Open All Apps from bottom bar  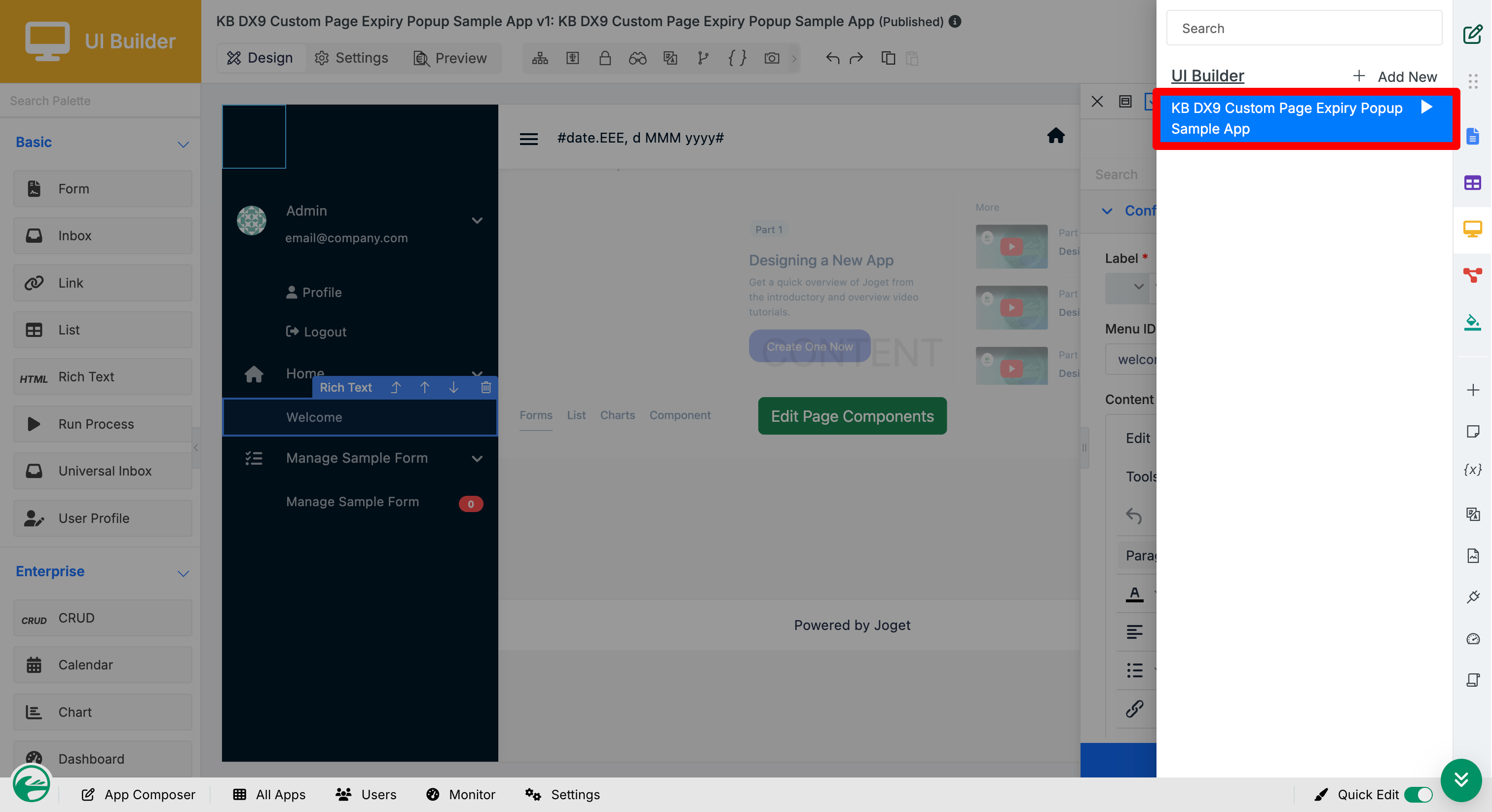coord(269,795)
